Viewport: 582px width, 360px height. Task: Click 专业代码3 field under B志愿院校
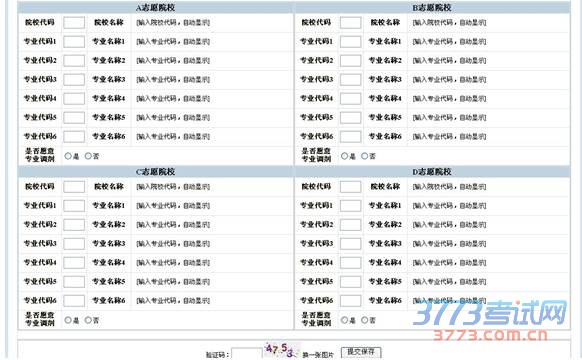(350, 79)
